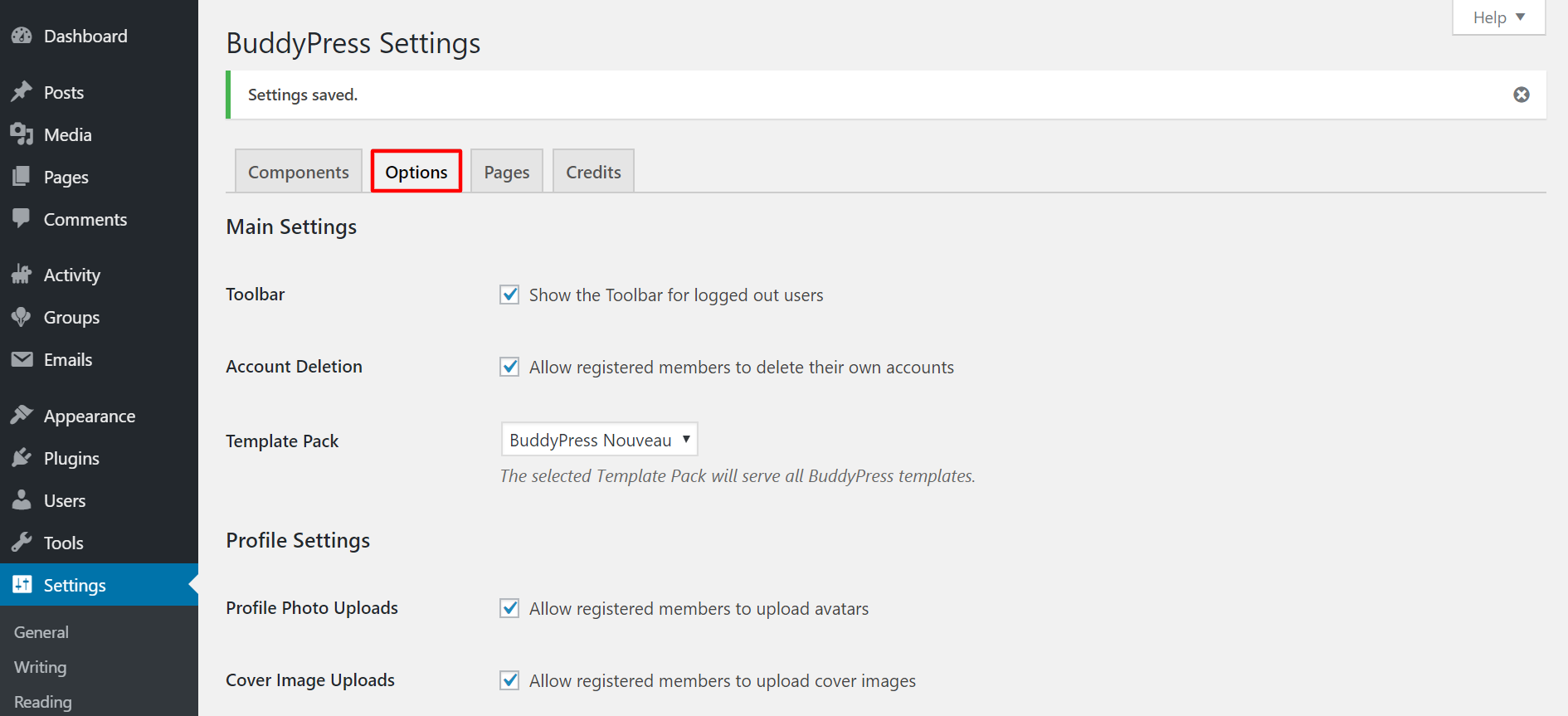
Task: Toggle Allow members to delete own accounts
Action: pos(509,367)
